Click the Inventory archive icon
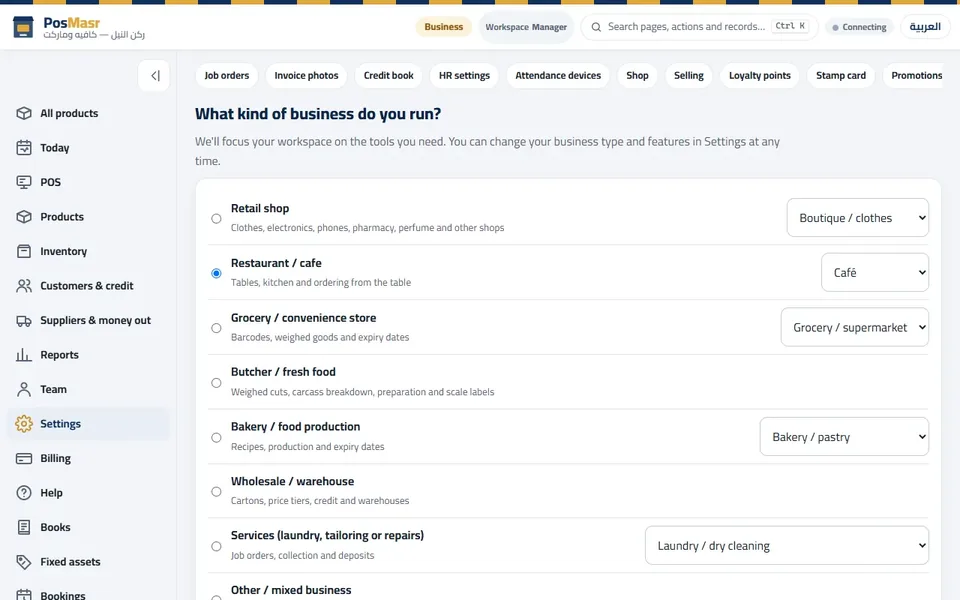This screenshot has height=600, width=960. (x=24, y=251)
